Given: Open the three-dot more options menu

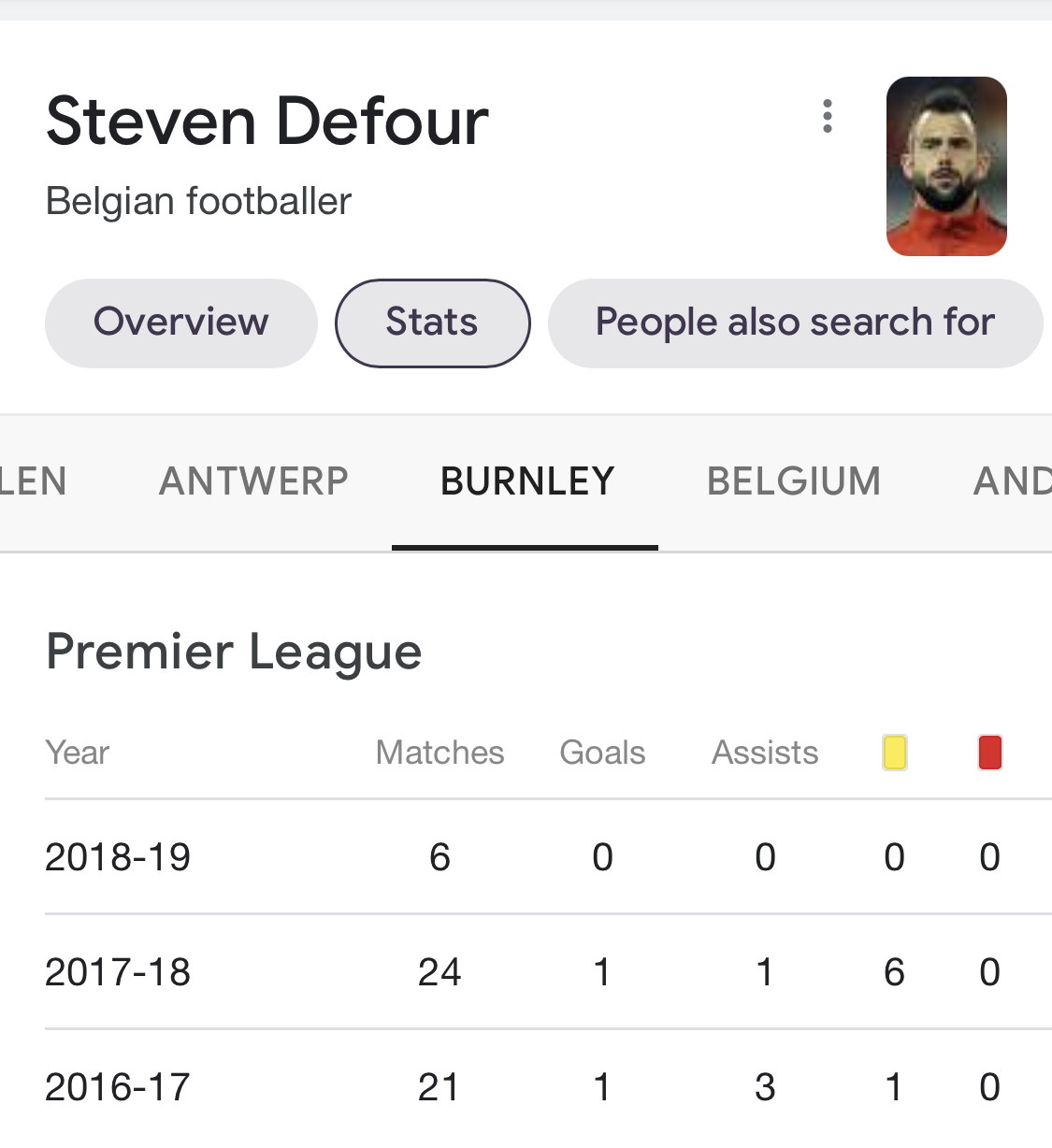Looking at the screenshot, I should click(827, 117).
